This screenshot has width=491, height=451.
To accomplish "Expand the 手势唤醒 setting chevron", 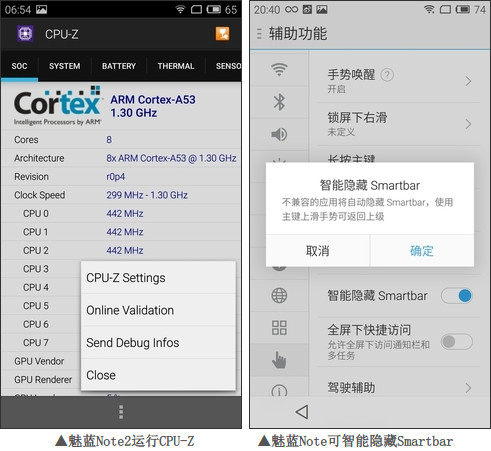I will [468, 81].
